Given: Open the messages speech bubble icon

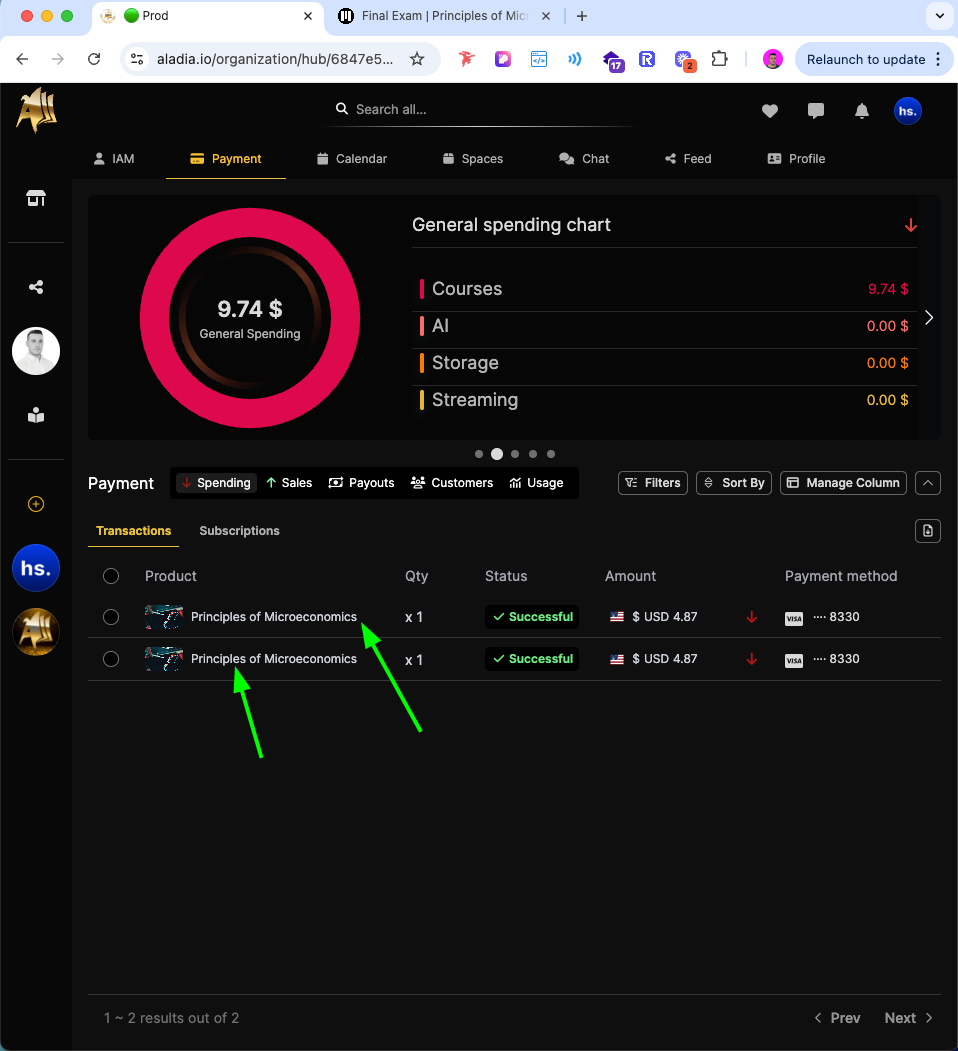Looking at the screenshot, I should (816, 111).
